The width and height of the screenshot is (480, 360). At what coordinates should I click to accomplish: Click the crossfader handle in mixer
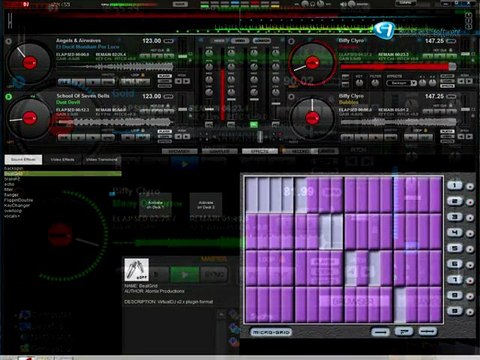click(260, 137)
